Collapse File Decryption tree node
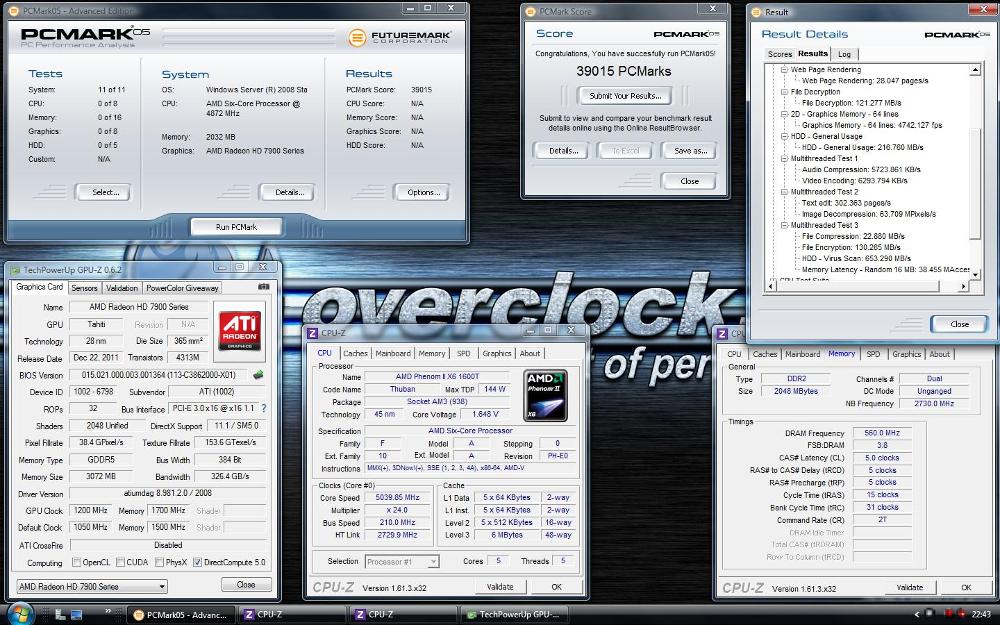Screen dimensions: 1000x625 coord(784,91)
